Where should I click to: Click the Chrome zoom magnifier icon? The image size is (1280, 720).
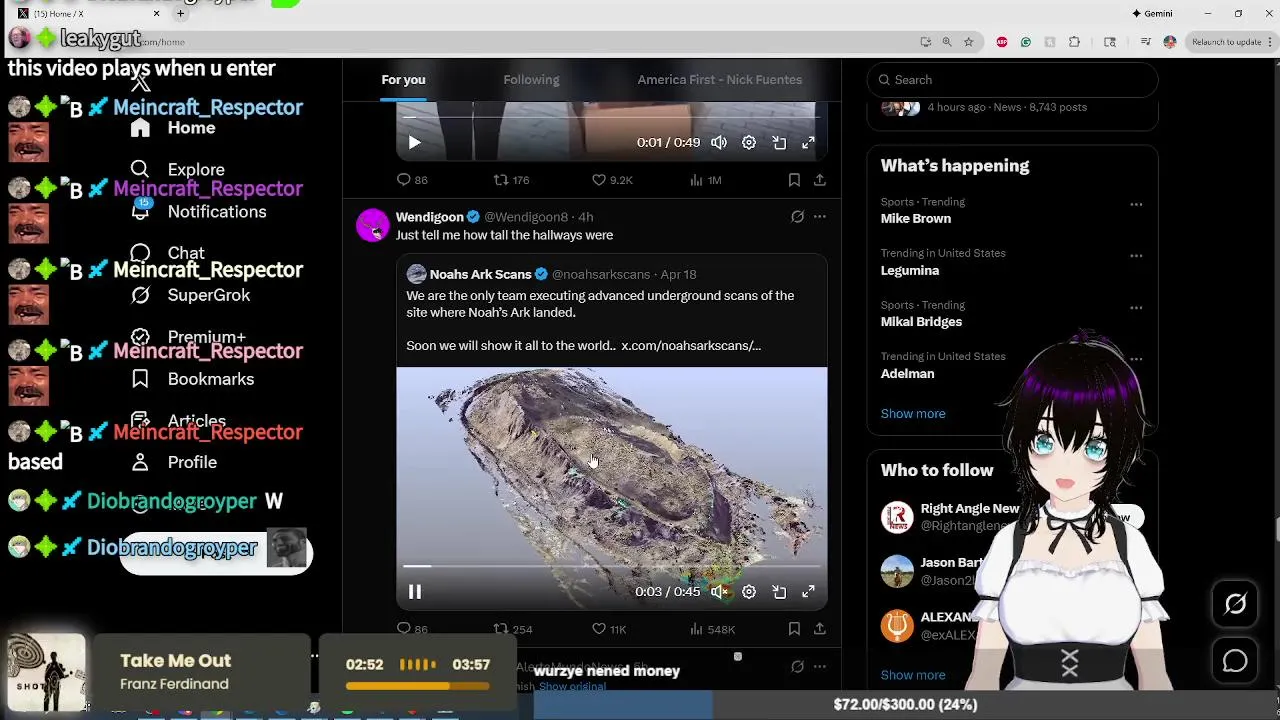(x=947, y=42)
